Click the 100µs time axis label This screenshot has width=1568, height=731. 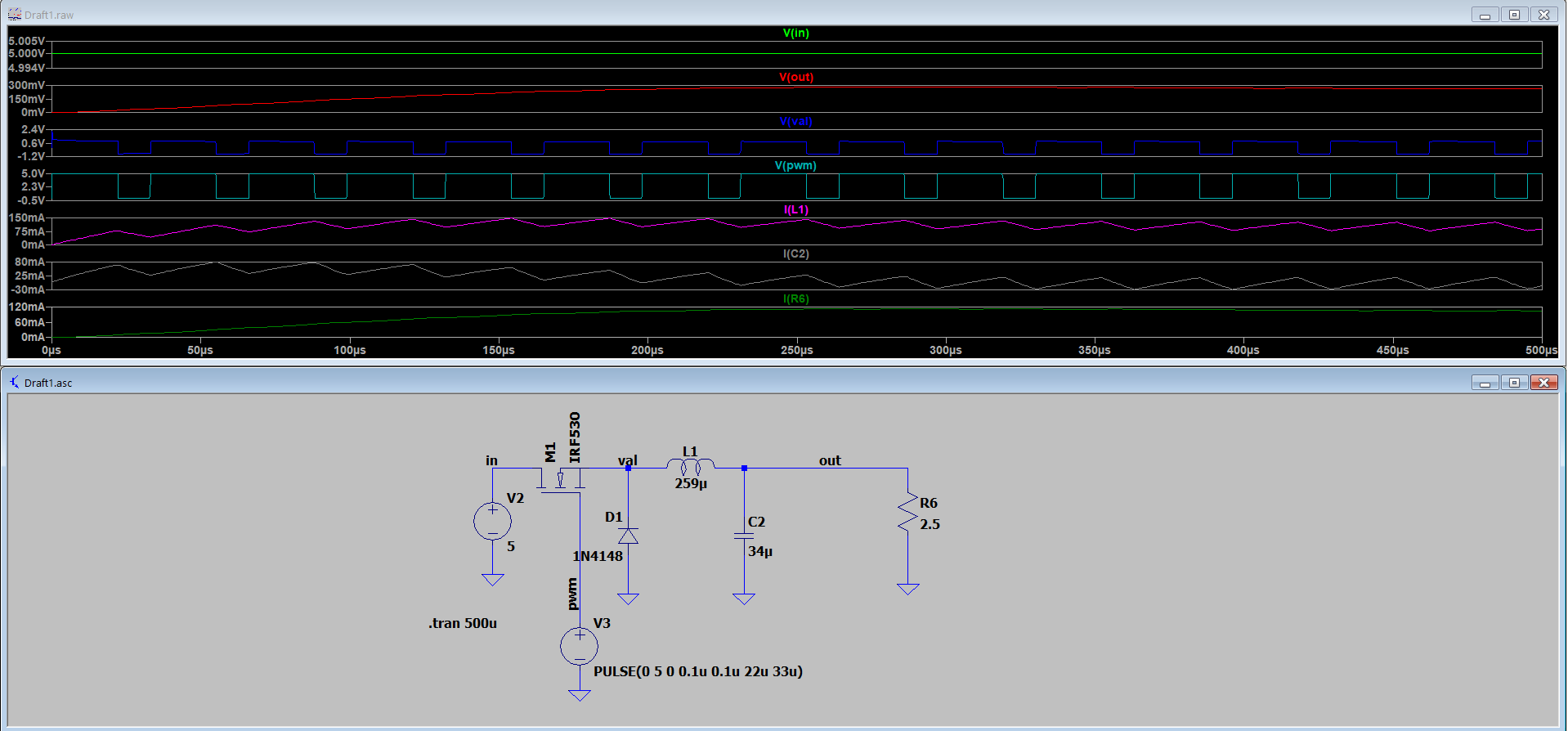pyautogui.click(x=349, y=350)
